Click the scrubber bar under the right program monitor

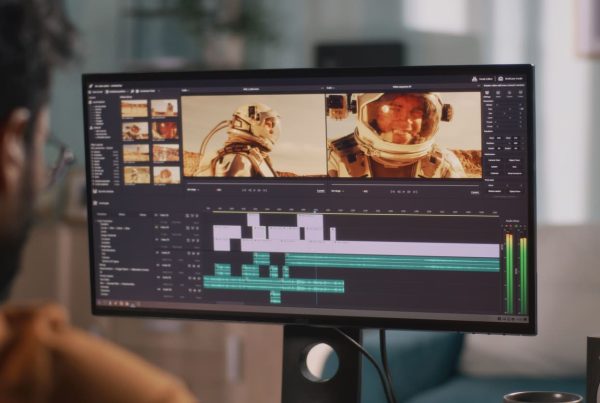click(405, 185)
